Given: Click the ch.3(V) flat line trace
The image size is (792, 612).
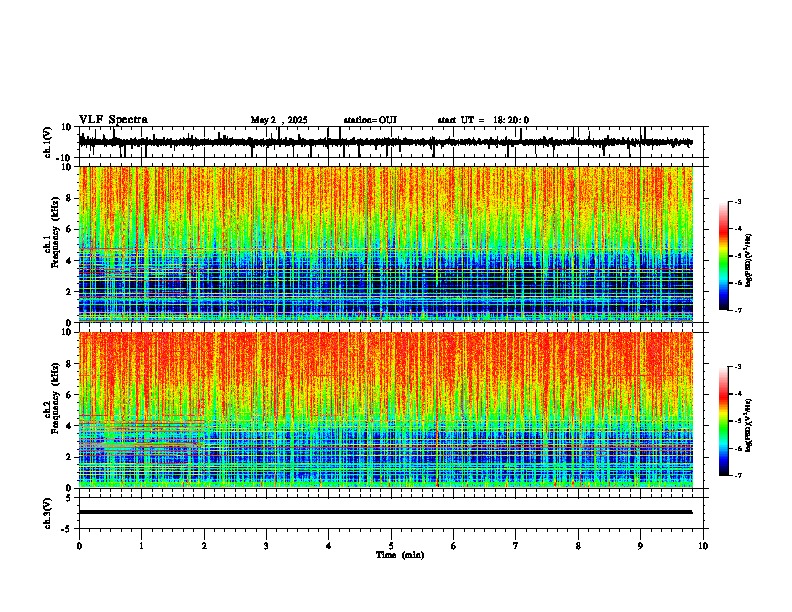Looking at the screenshot, I should click(x=386, y=512).
